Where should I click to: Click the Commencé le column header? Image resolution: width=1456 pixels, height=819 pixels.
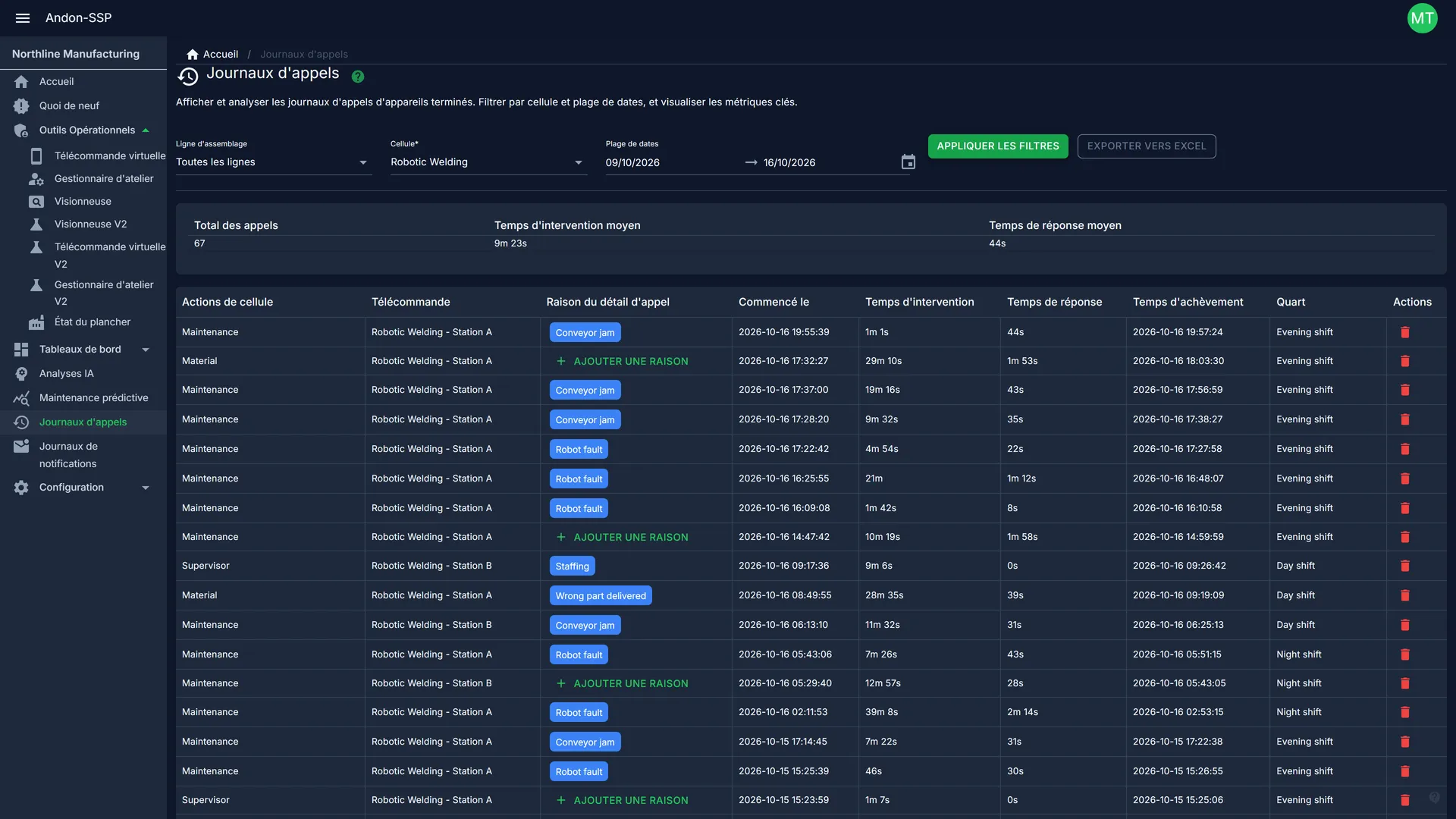coord(773,302)
